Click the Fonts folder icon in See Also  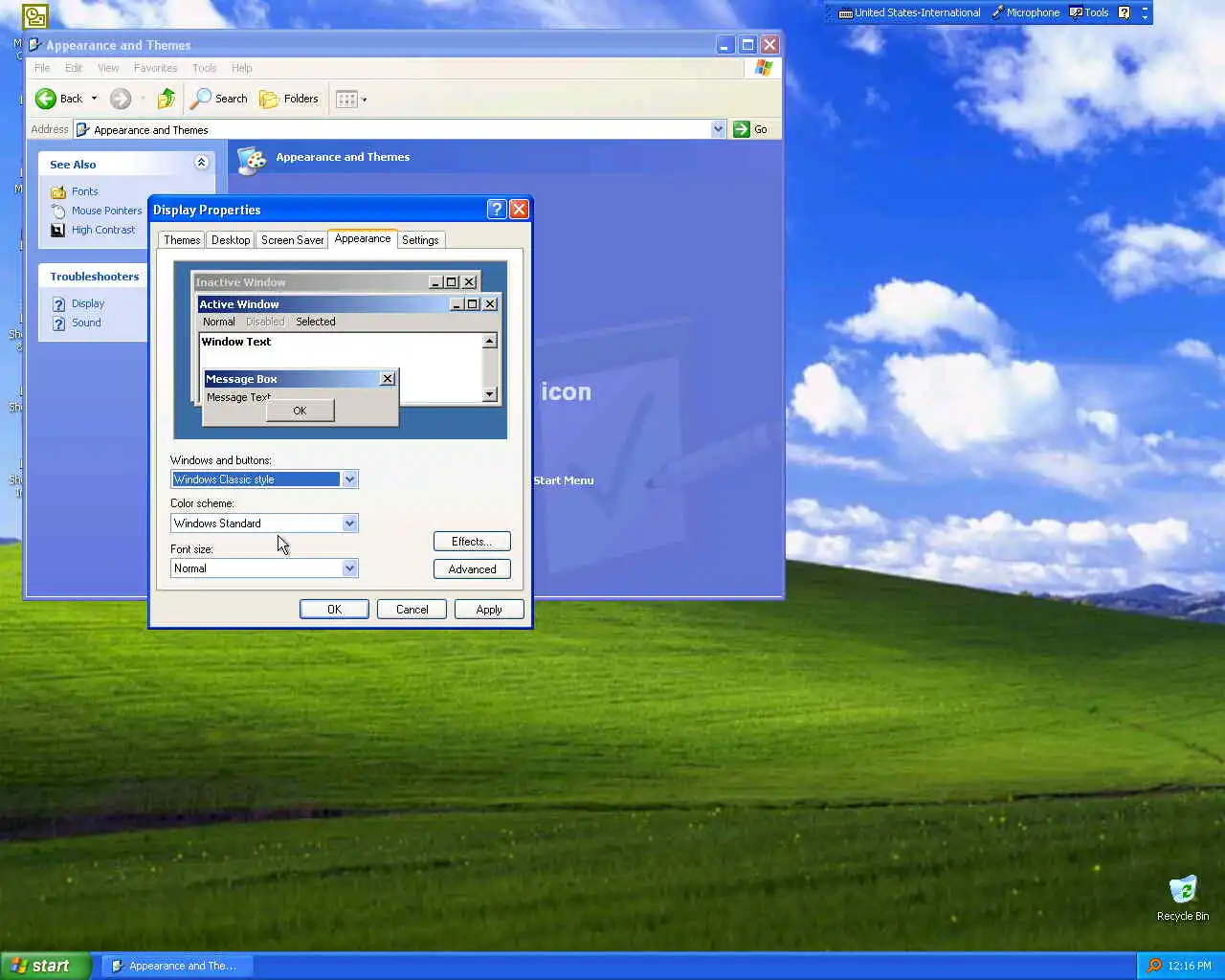(x=58, y=191)
